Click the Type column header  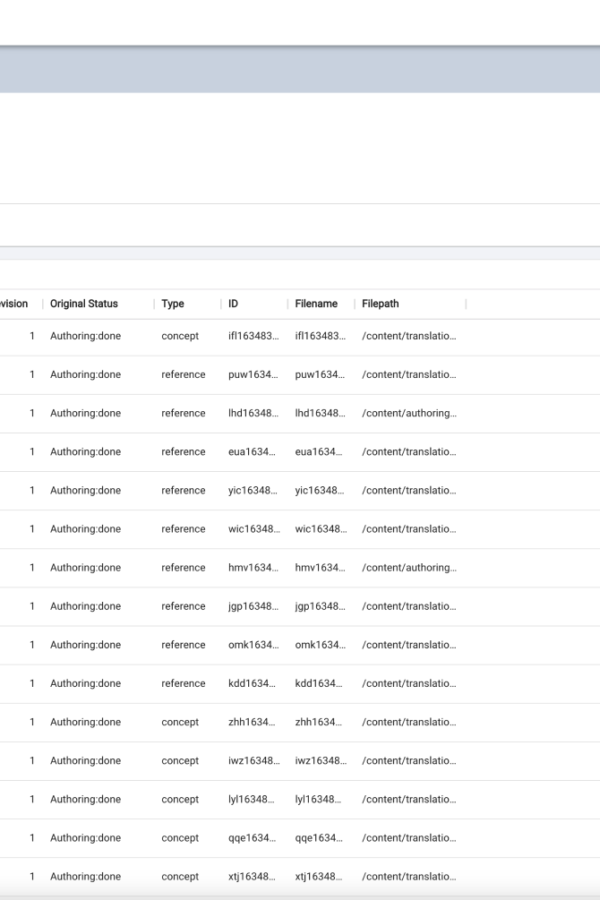[173, 304]
